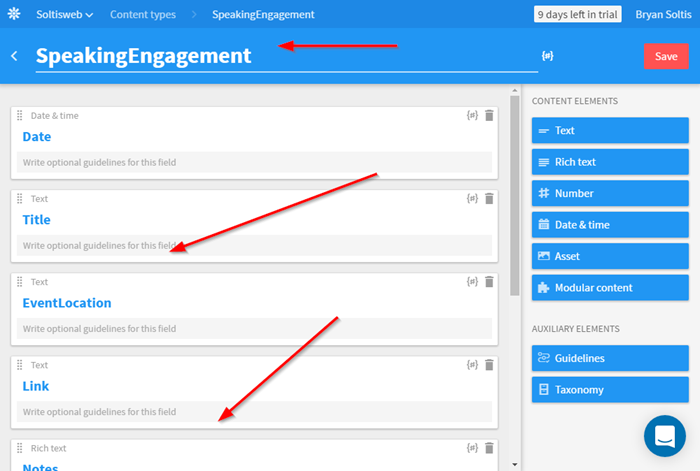The height and width of the screenshot is (471, 700).
Task: Show codename for Title element
Action: click(472, 198)
